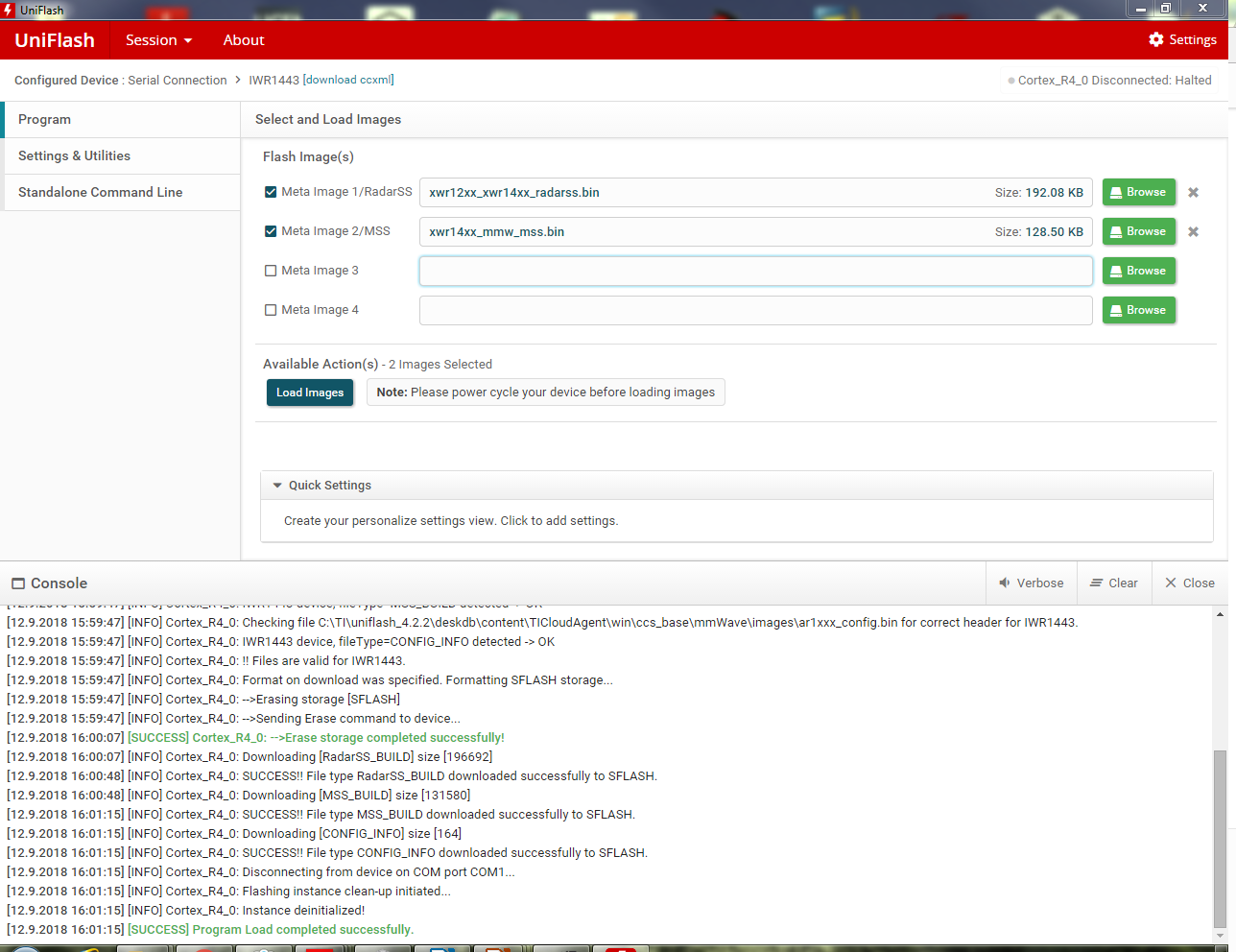Click the Meta Image 4 file path field
The height and width of the screenshot is (952, 1236).
pos(756,310)
